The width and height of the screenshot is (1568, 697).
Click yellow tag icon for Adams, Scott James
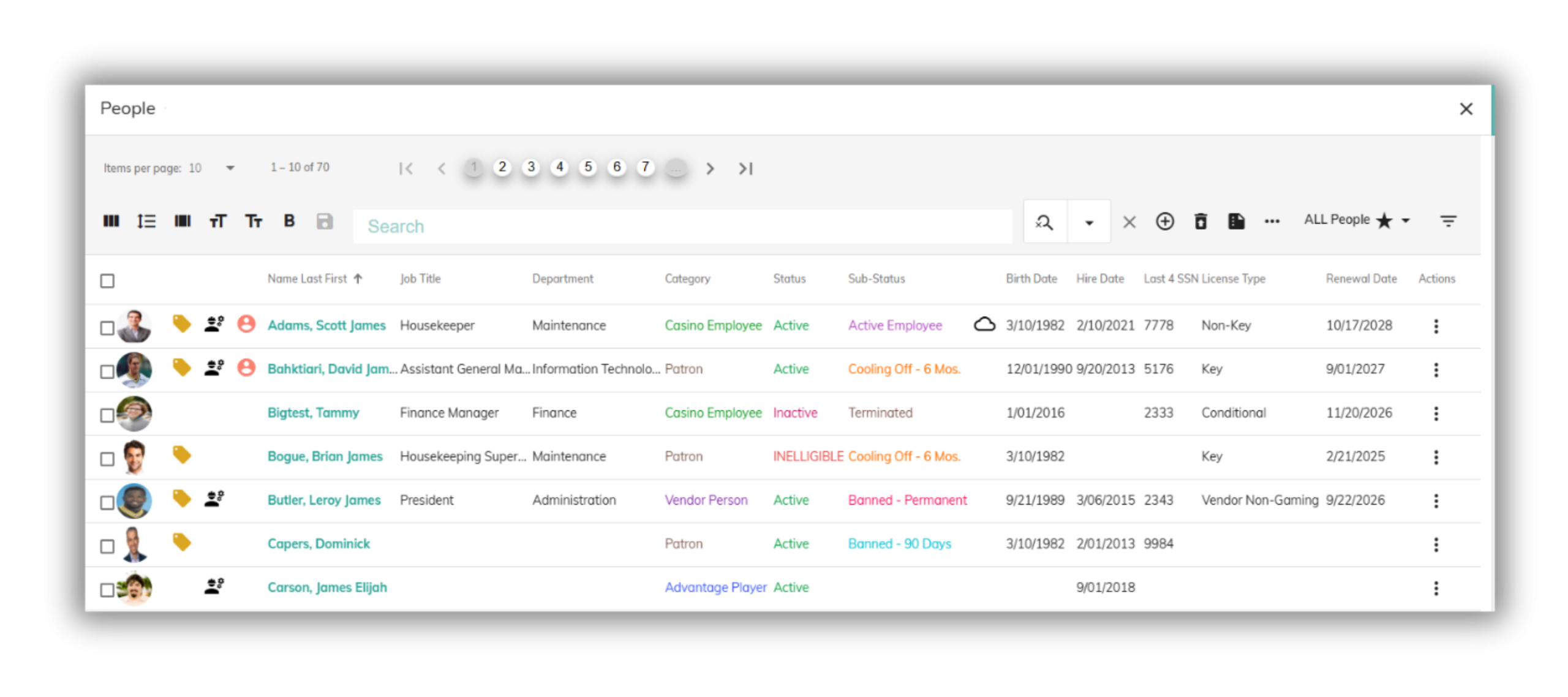coord(181,323)
